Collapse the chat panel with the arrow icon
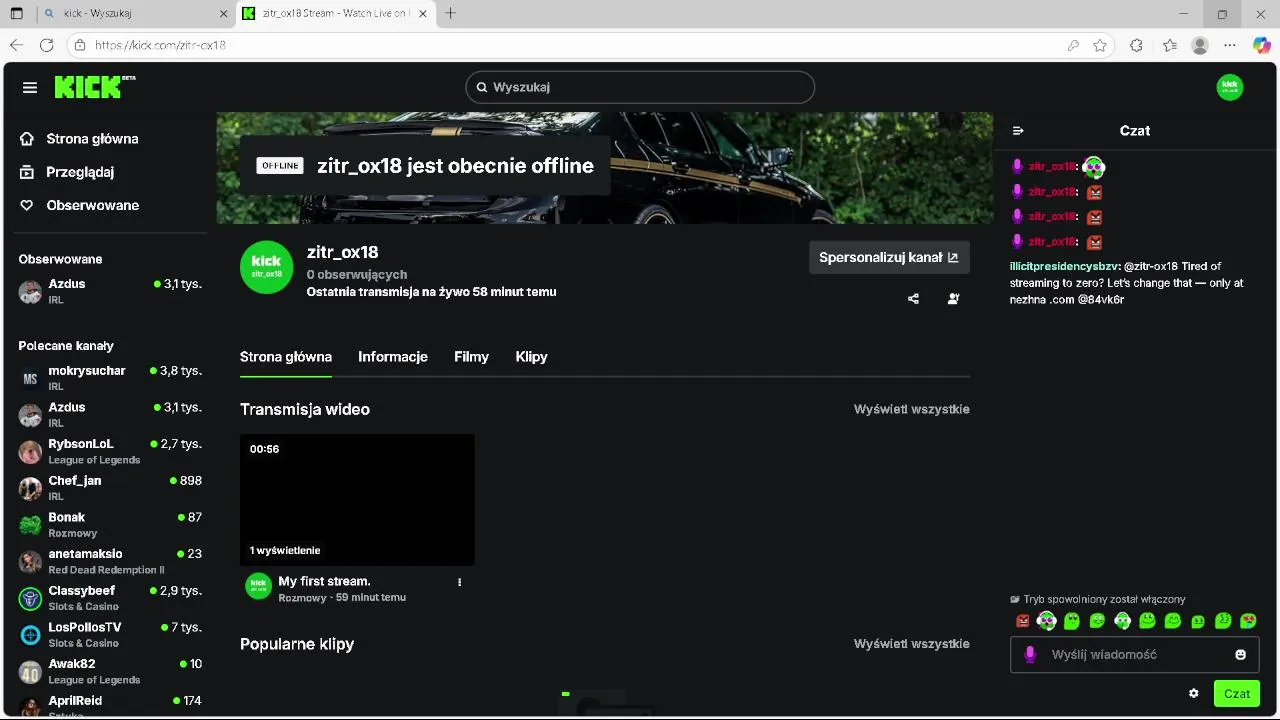 tap(1018, 131)
